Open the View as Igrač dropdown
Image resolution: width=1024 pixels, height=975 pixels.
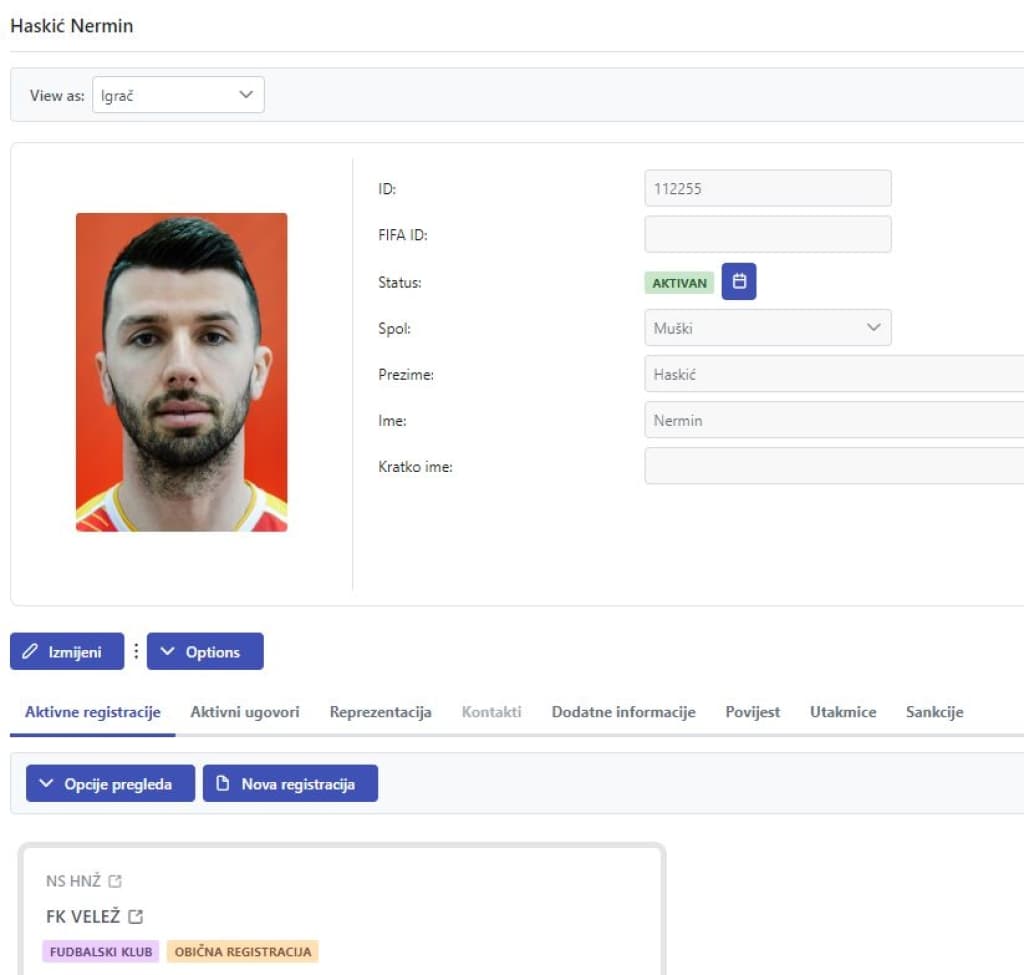pos(178,95)
